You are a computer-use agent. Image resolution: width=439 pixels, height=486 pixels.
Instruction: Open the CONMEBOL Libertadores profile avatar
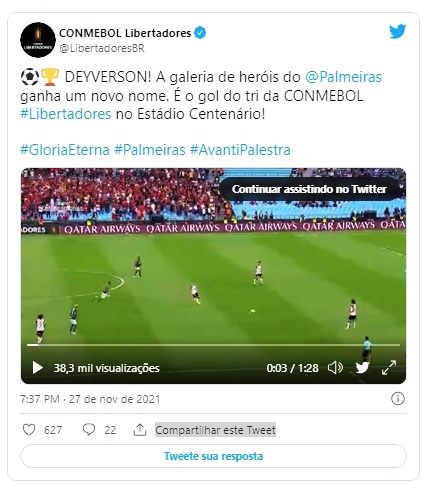coord(38,40)
